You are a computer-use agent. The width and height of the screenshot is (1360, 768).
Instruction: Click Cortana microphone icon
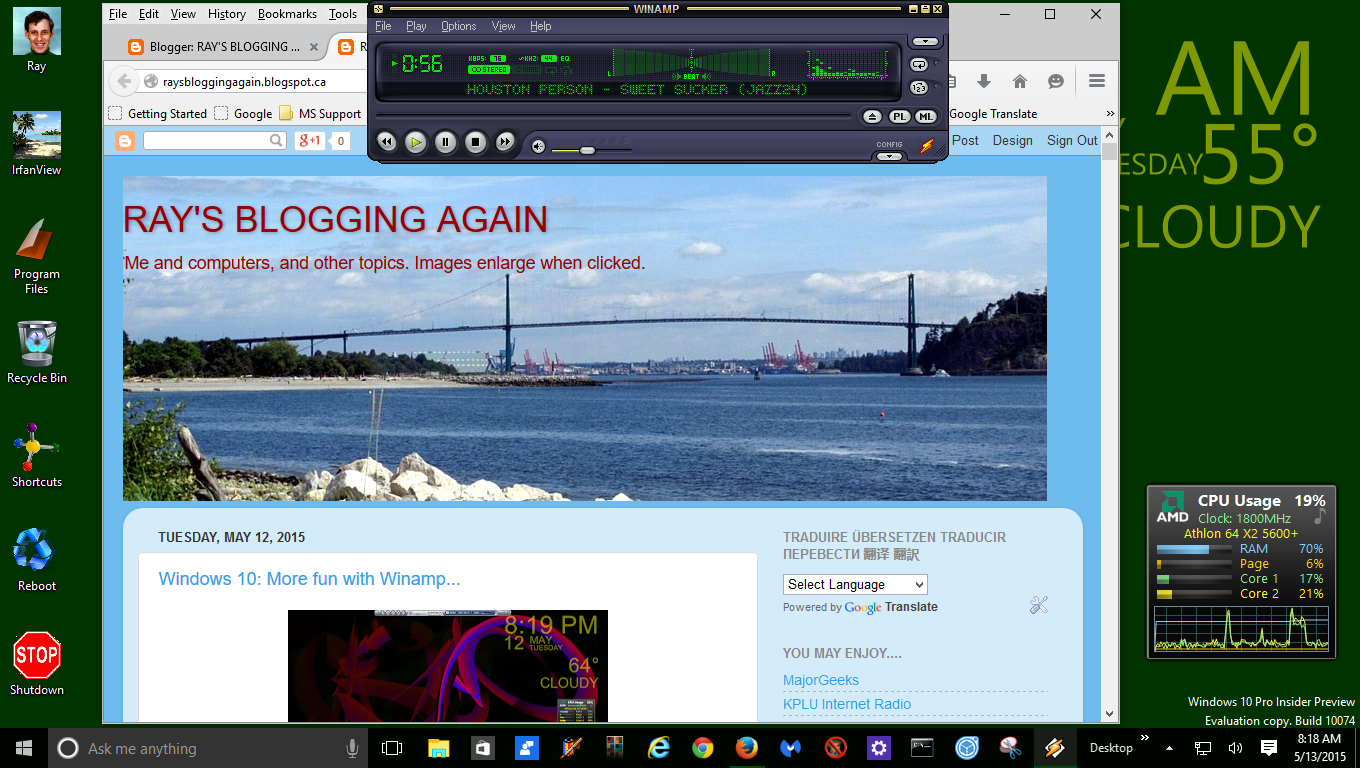tap(352, 748)
